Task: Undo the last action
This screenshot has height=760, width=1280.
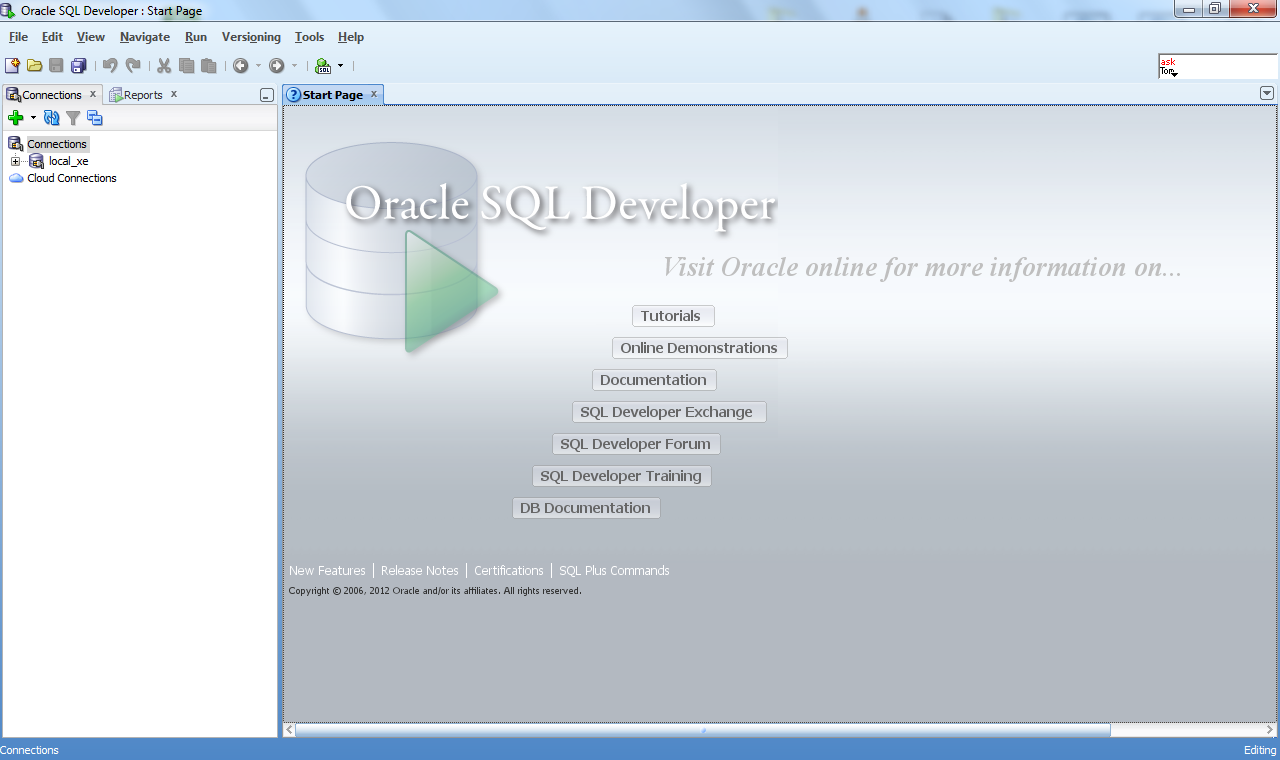Action: 110,66
